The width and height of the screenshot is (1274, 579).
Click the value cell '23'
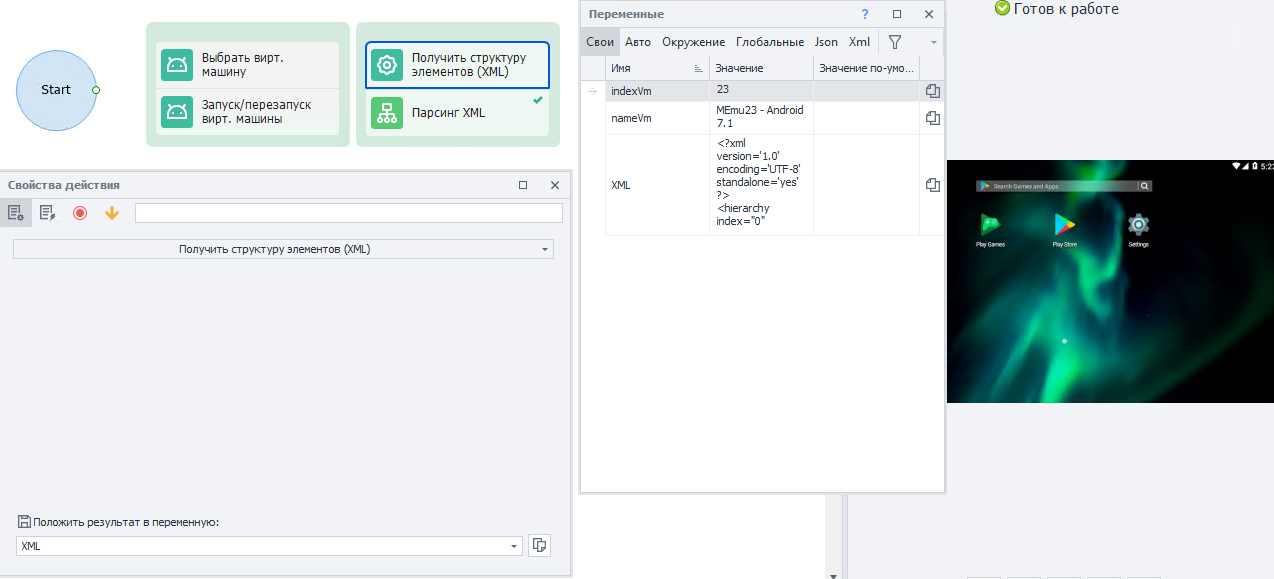(761, 91)
